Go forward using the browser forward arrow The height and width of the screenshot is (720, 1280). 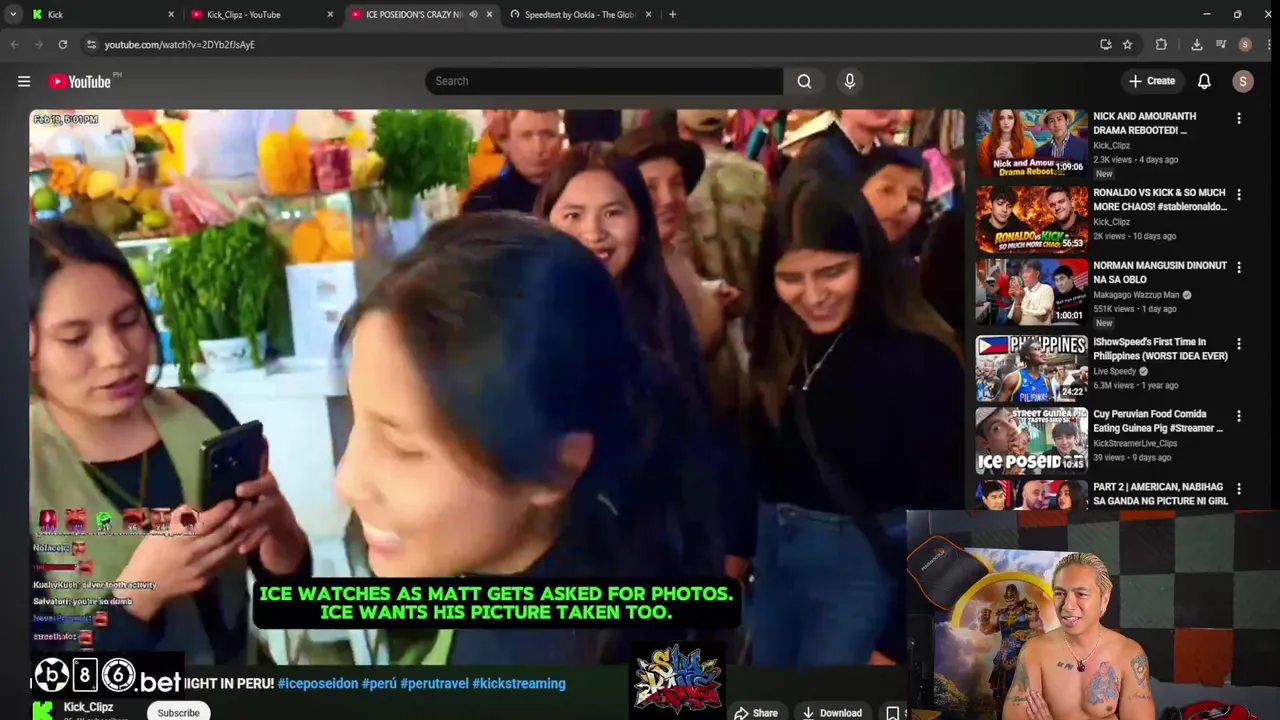coord(39,44)
